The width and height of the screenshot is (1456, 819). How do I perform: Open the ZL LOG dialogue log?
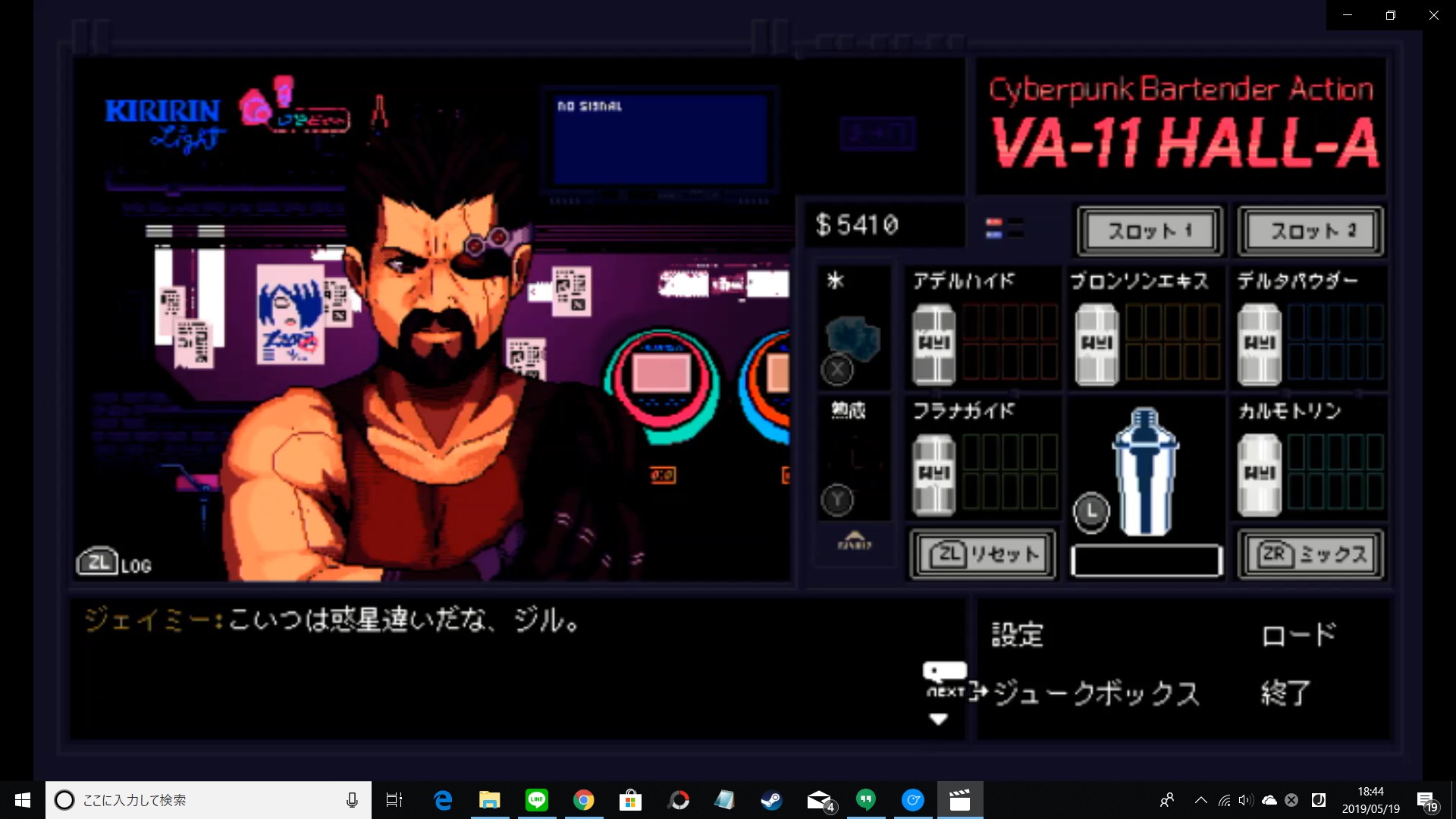115,562
